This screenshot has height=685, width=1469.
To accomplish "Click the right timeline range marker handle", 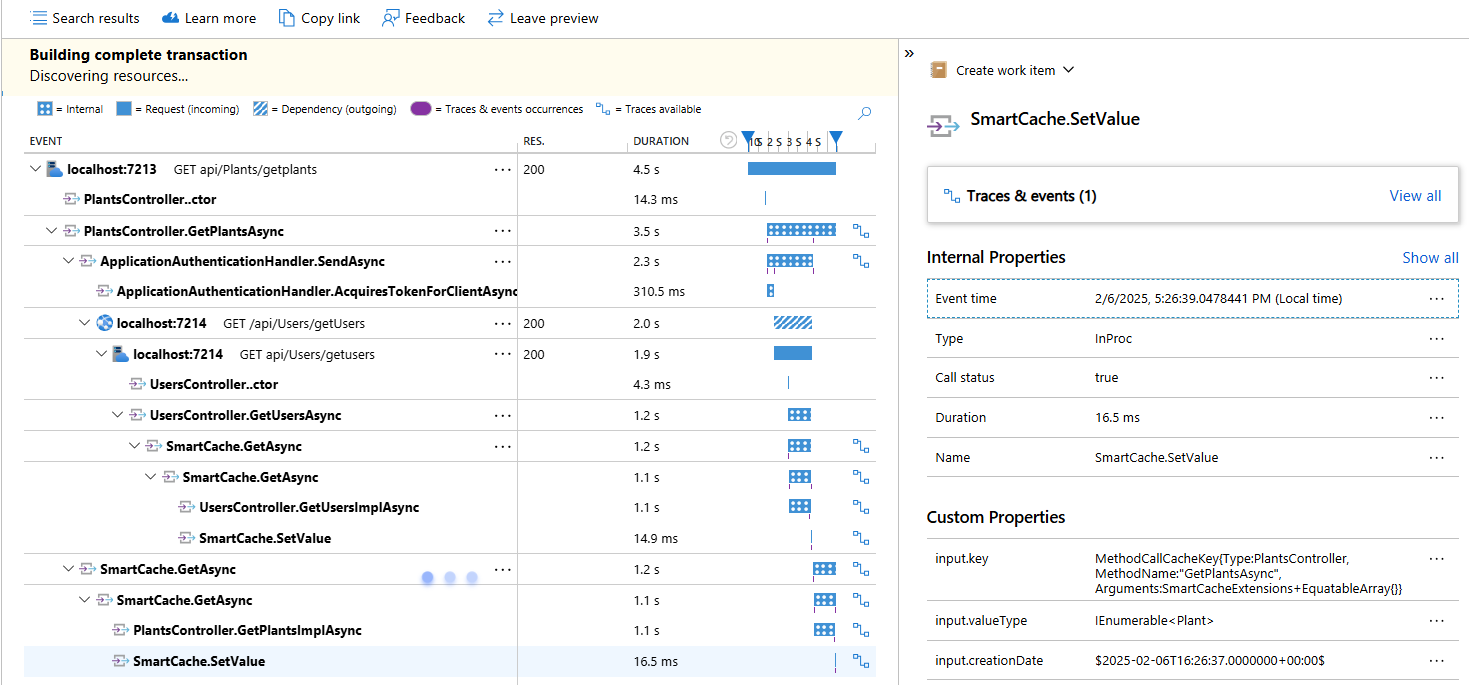I will point(836,139).
